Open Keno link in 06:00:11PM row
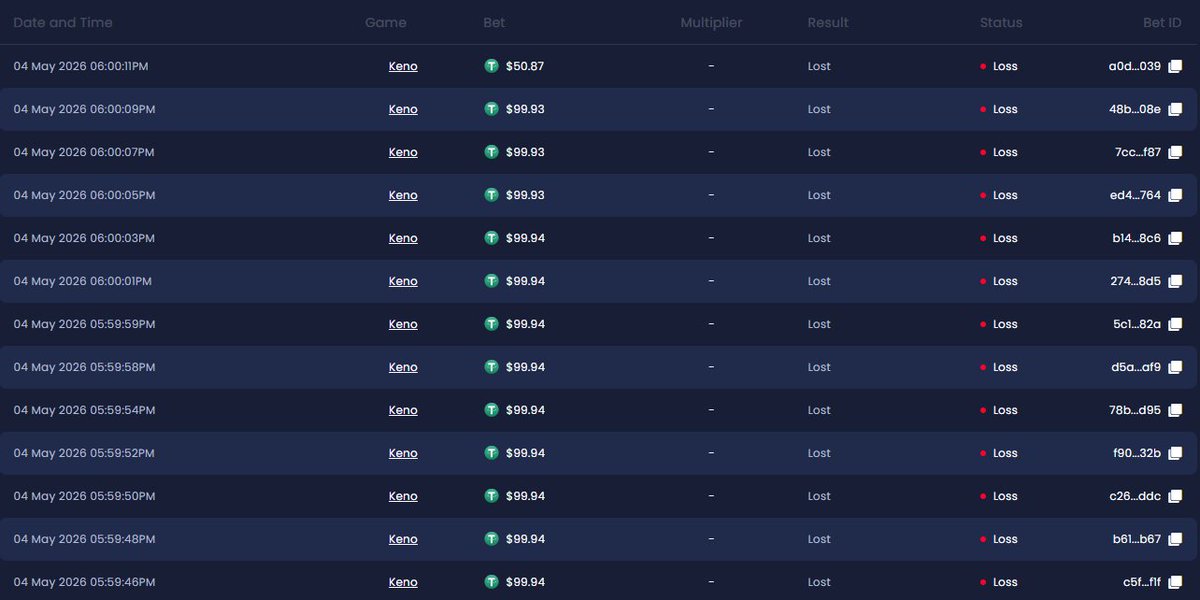The width and height of the screenshot is (1200, 600). pos(403,66)
